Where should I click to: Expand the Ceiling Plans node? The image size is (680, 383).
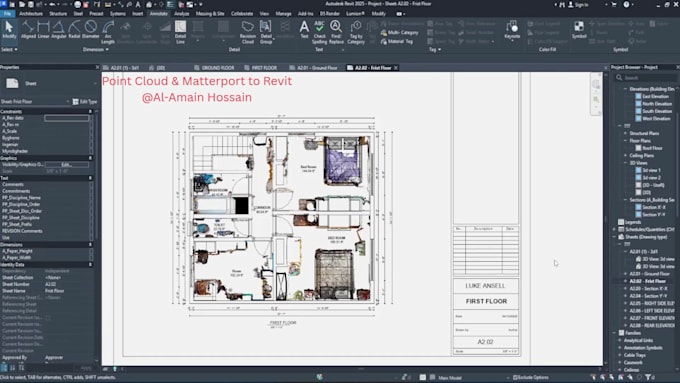pyautogui.click(x=625, y=155)
